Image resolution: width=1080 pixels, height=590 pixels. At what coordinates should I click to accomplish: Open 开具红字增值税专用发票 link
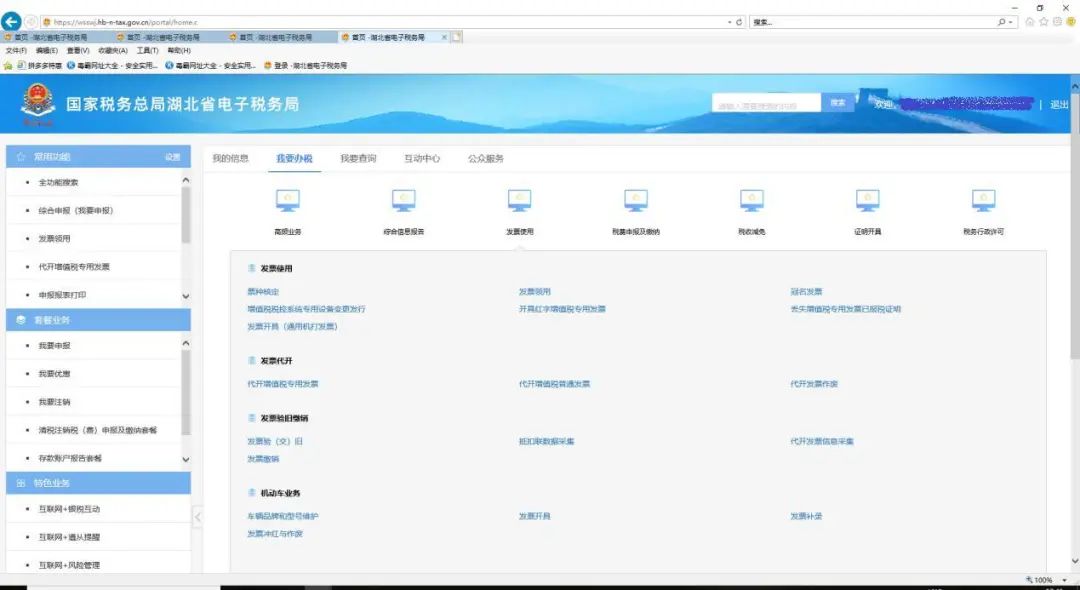(562, 309)
